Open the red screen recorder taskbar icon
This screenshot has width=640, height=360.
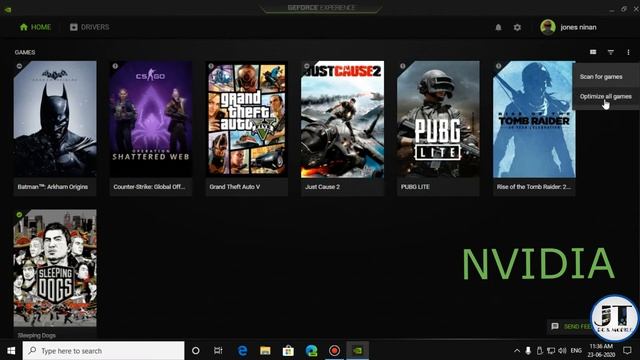334,351
